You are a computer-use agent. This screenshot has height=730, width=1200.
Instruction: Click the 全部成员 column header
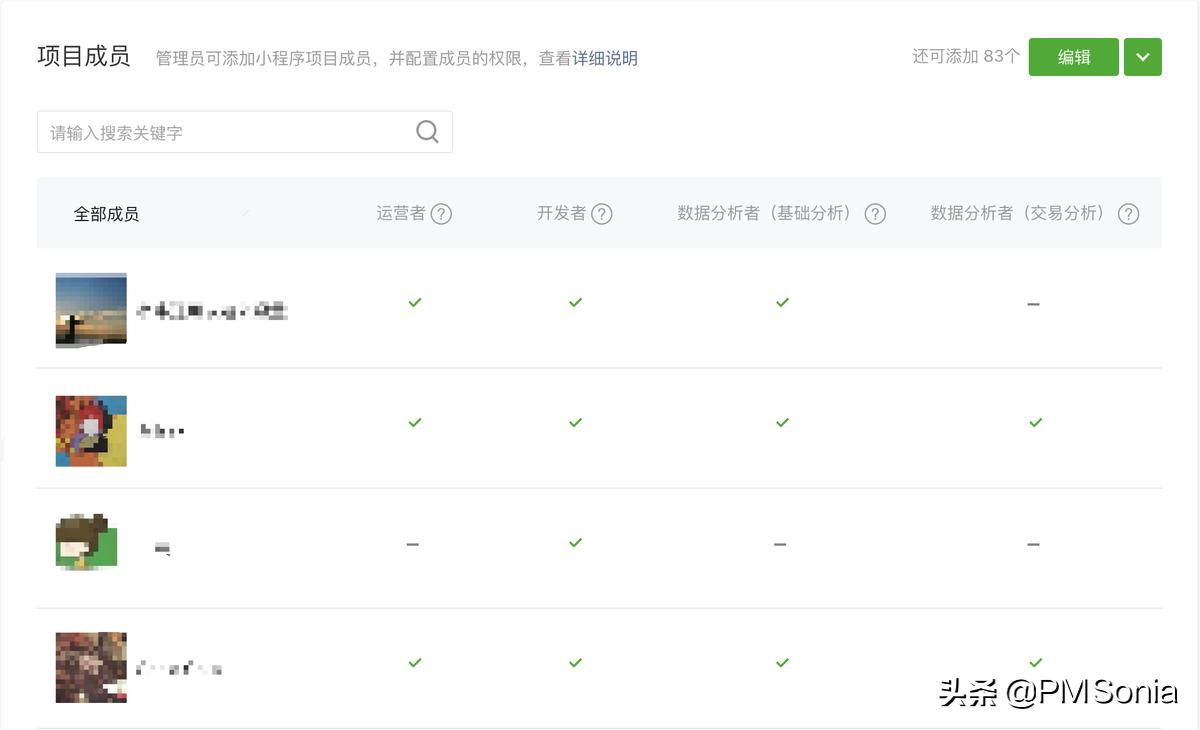tap(106, 214)
